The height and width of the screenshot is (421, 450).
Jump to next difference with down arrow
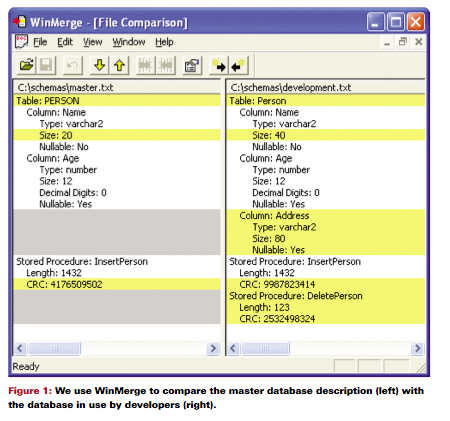pos(99,65)
